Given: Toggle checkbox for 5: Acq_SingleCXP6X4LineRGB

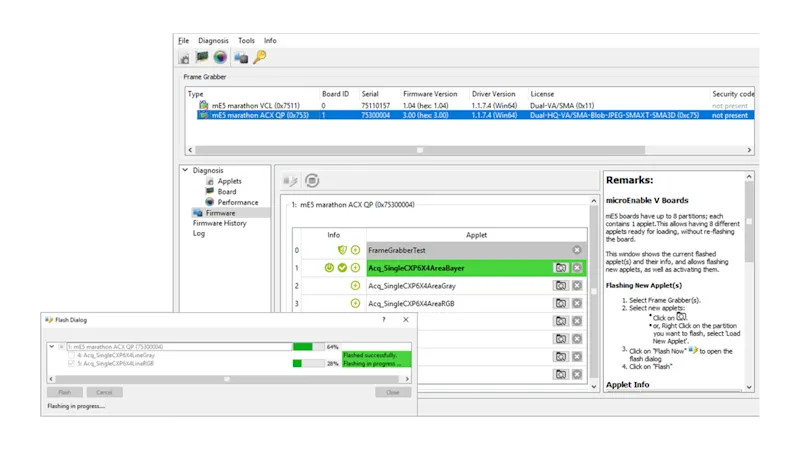Looking at the screenshot, I should coord(71,363).
